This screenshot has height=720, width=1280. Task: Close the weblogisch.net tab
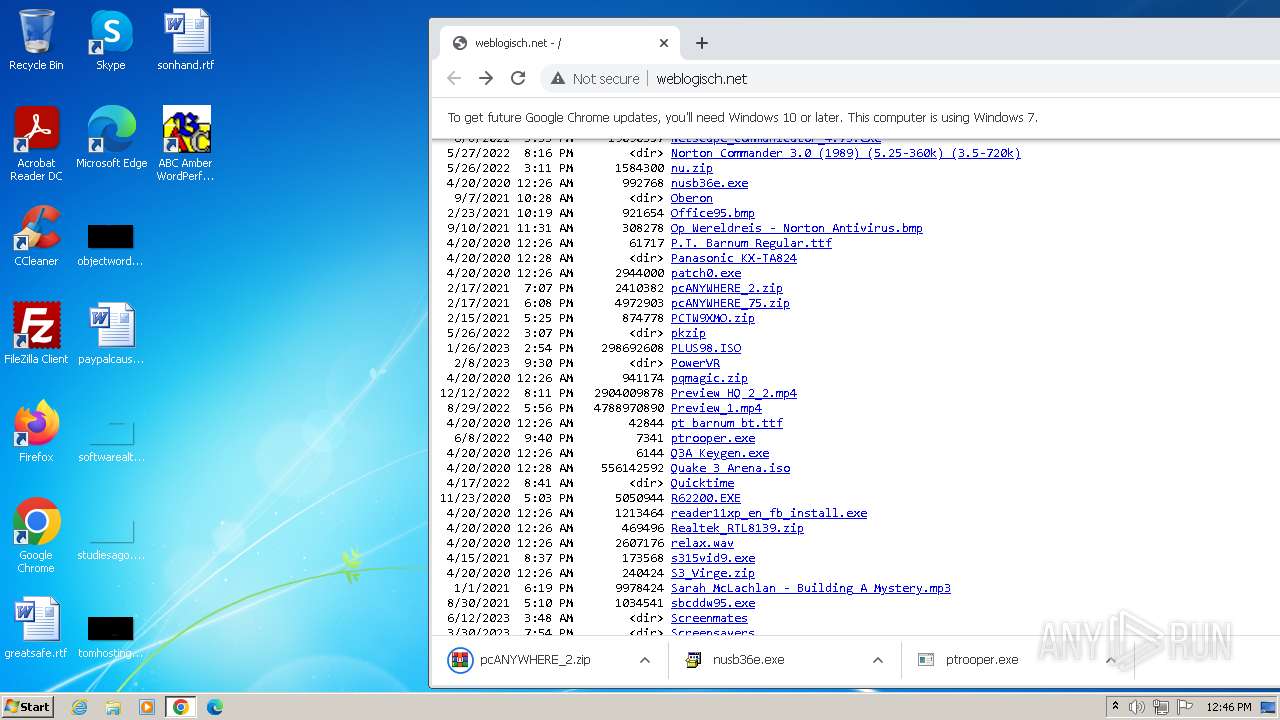pos(664,43)
